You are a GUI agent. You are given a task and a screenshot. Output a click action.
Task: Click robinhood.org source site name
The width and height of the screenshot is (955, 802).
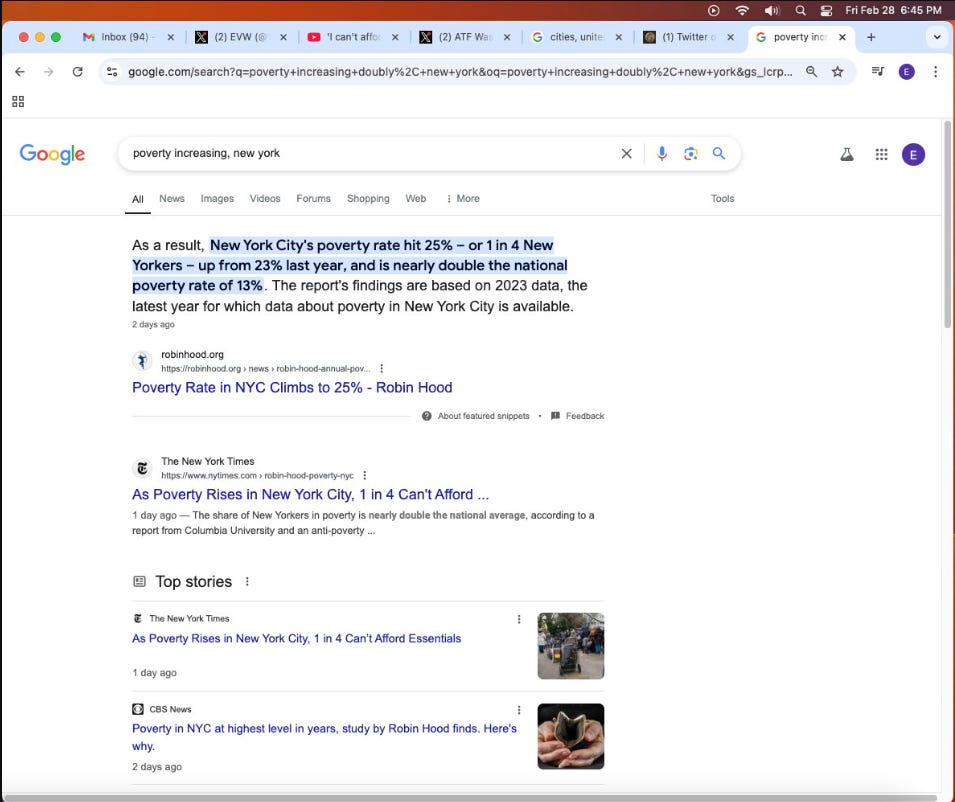192,354
